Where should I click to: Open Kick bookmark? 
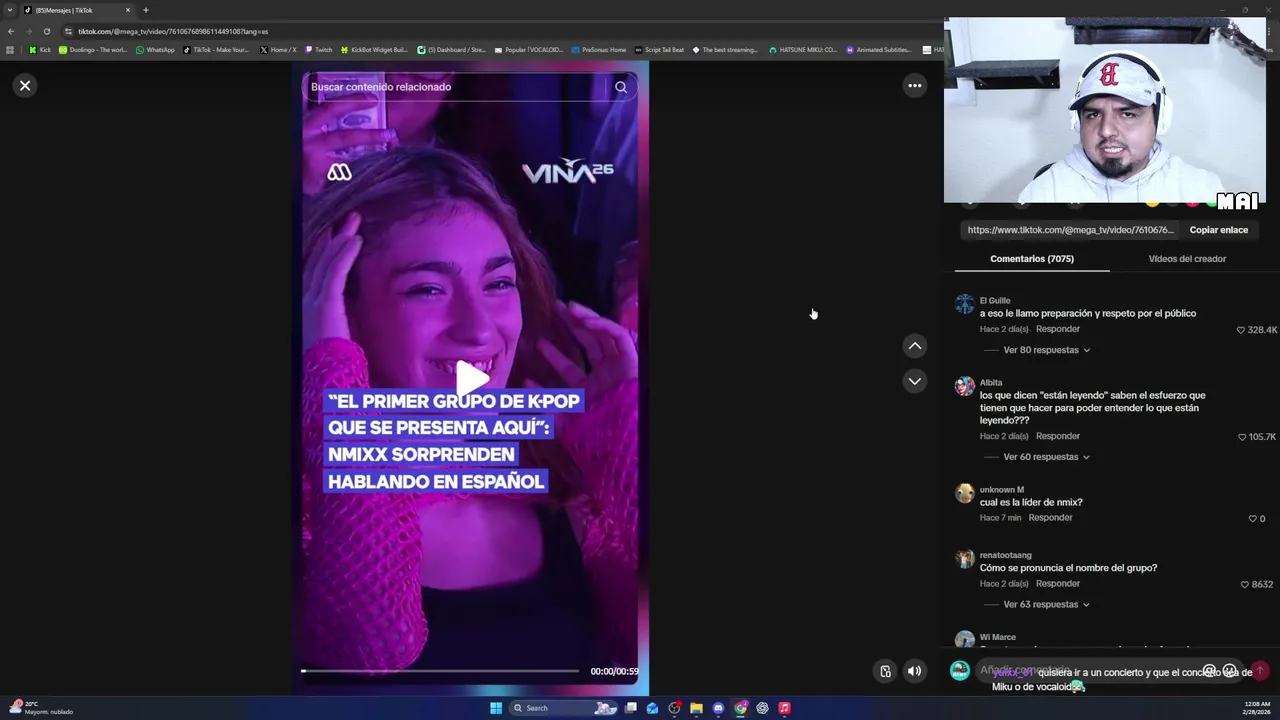coord(40,50)
